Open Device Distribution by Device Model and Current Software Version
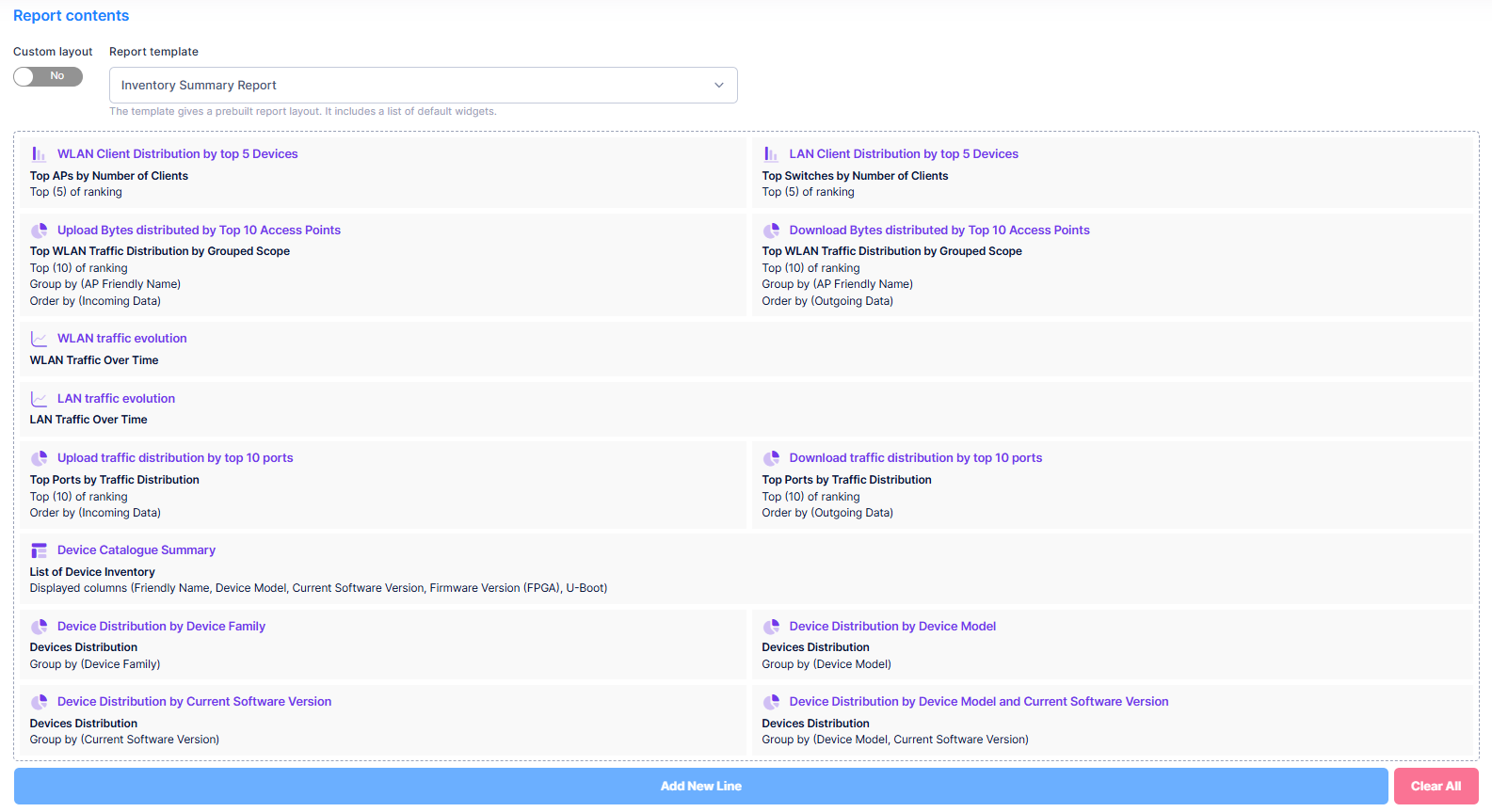 click(x=978, y=702)
